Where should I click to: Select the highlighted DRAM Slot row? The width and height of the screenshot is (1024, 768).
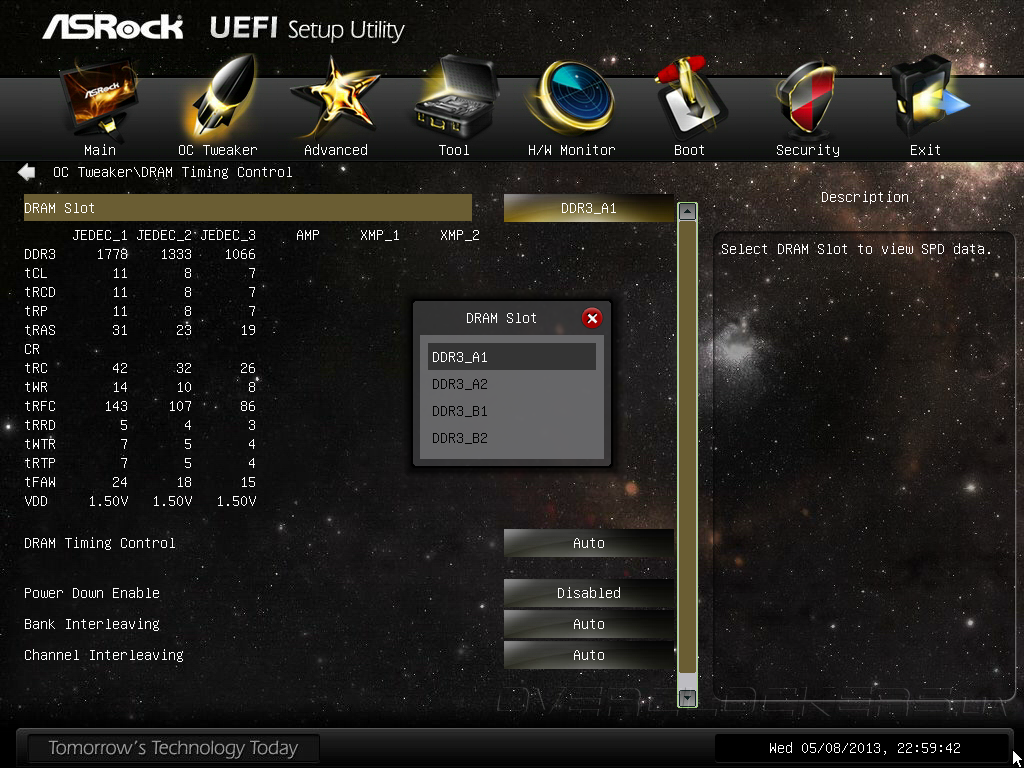pyautogui.click(x=248, y=208)
